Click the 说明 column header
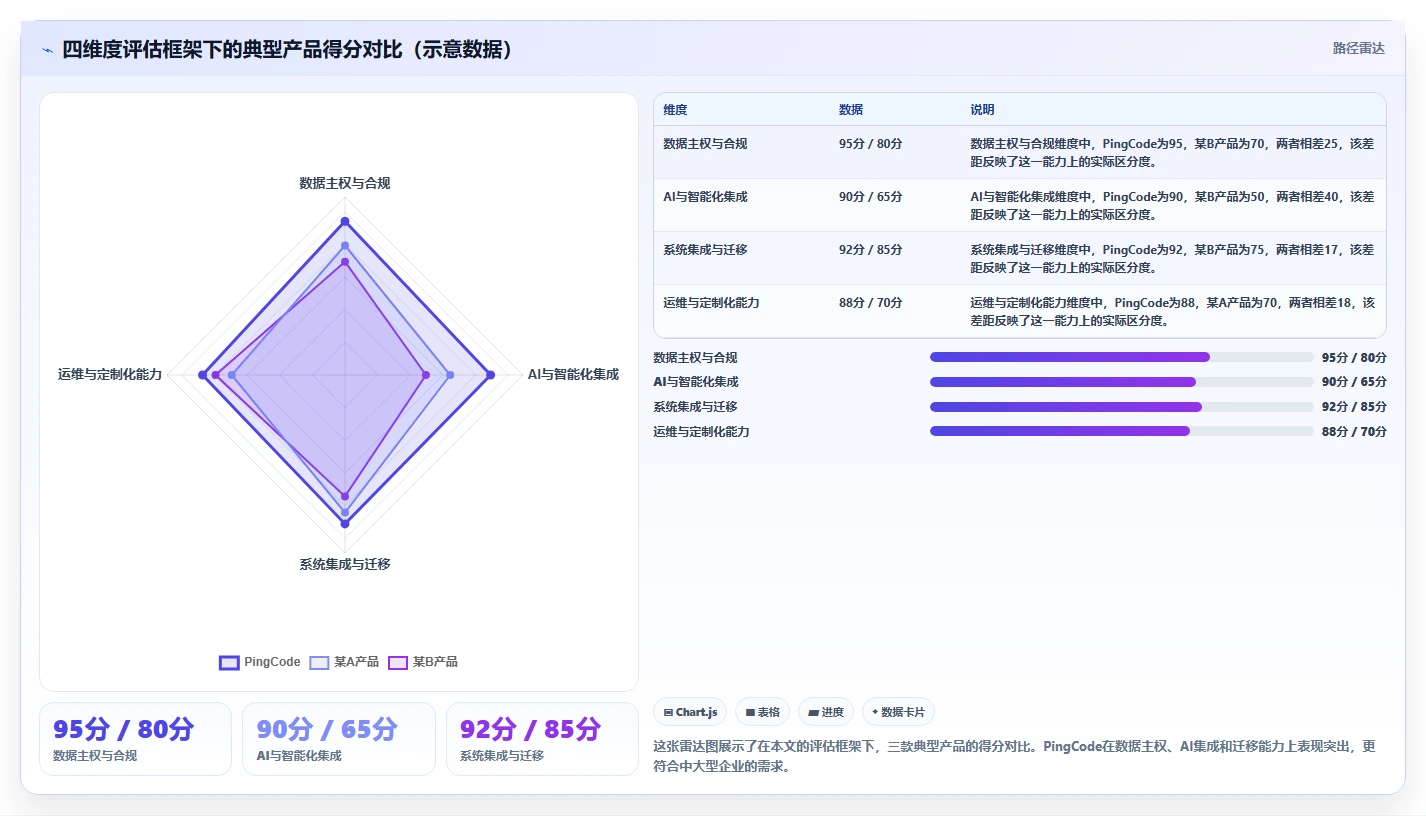The image size is (1426, 816). [982, 110]
